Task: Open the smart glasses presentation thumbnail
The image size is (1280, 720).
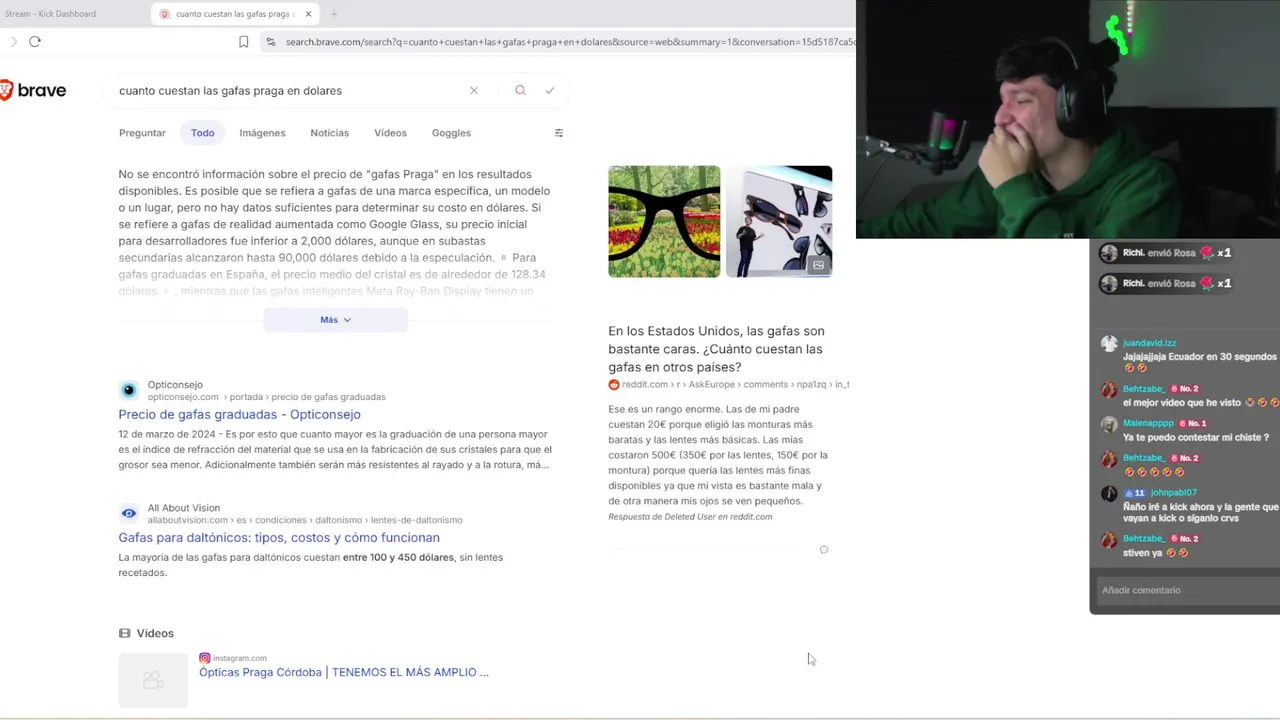Action: [x=779, y=221]
